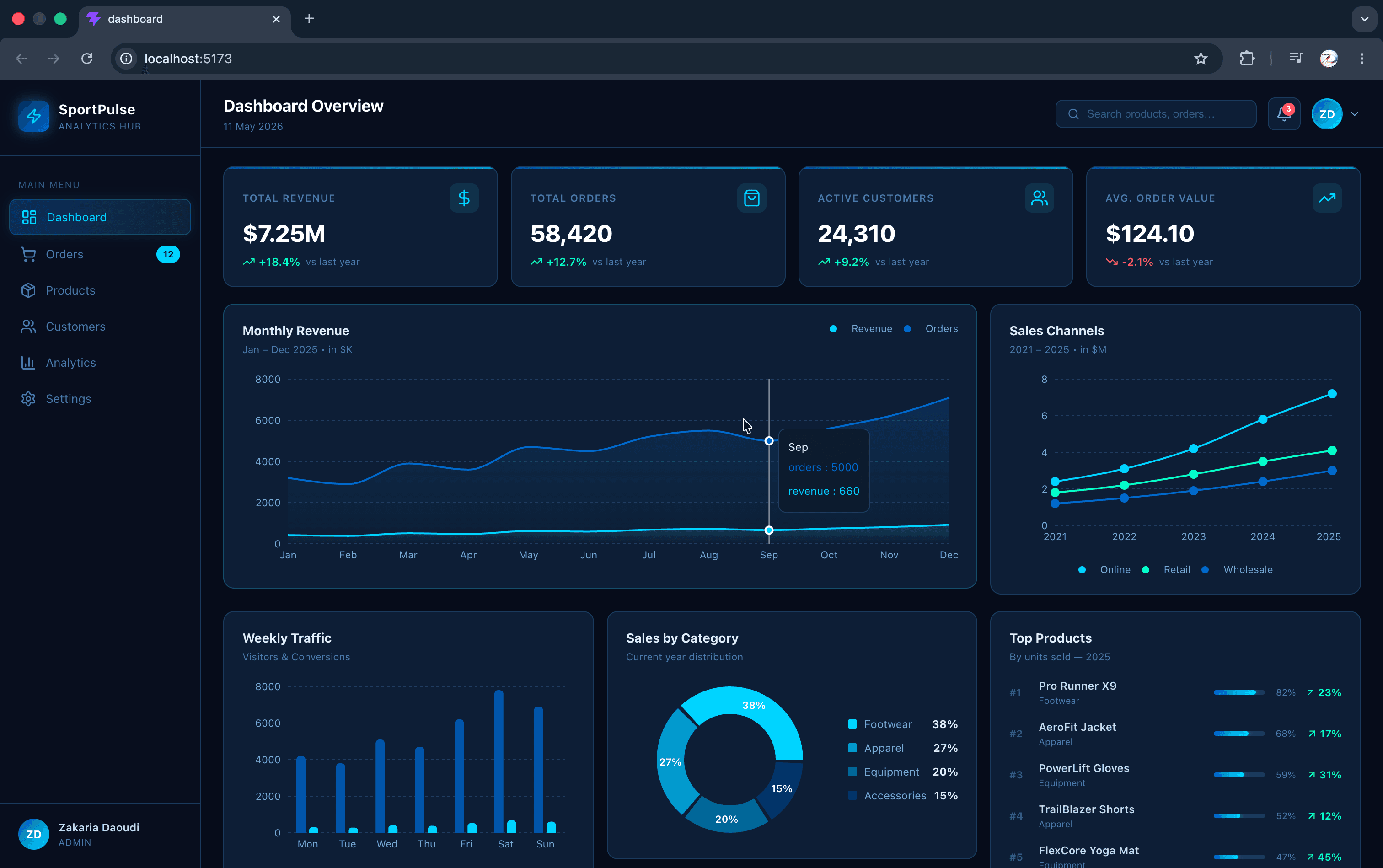This screenshot has width=1383, height=868.
Task: Open a new browser tab
Action: 309,19
